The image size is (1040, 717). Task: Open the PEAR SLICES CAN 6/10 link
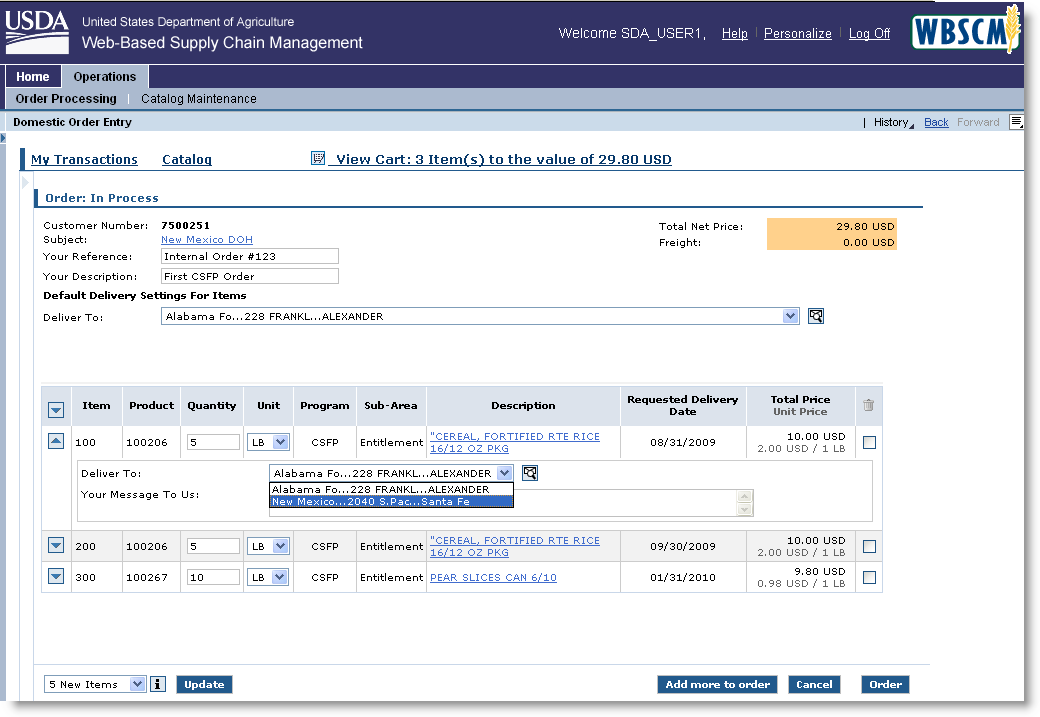point(493,577)
